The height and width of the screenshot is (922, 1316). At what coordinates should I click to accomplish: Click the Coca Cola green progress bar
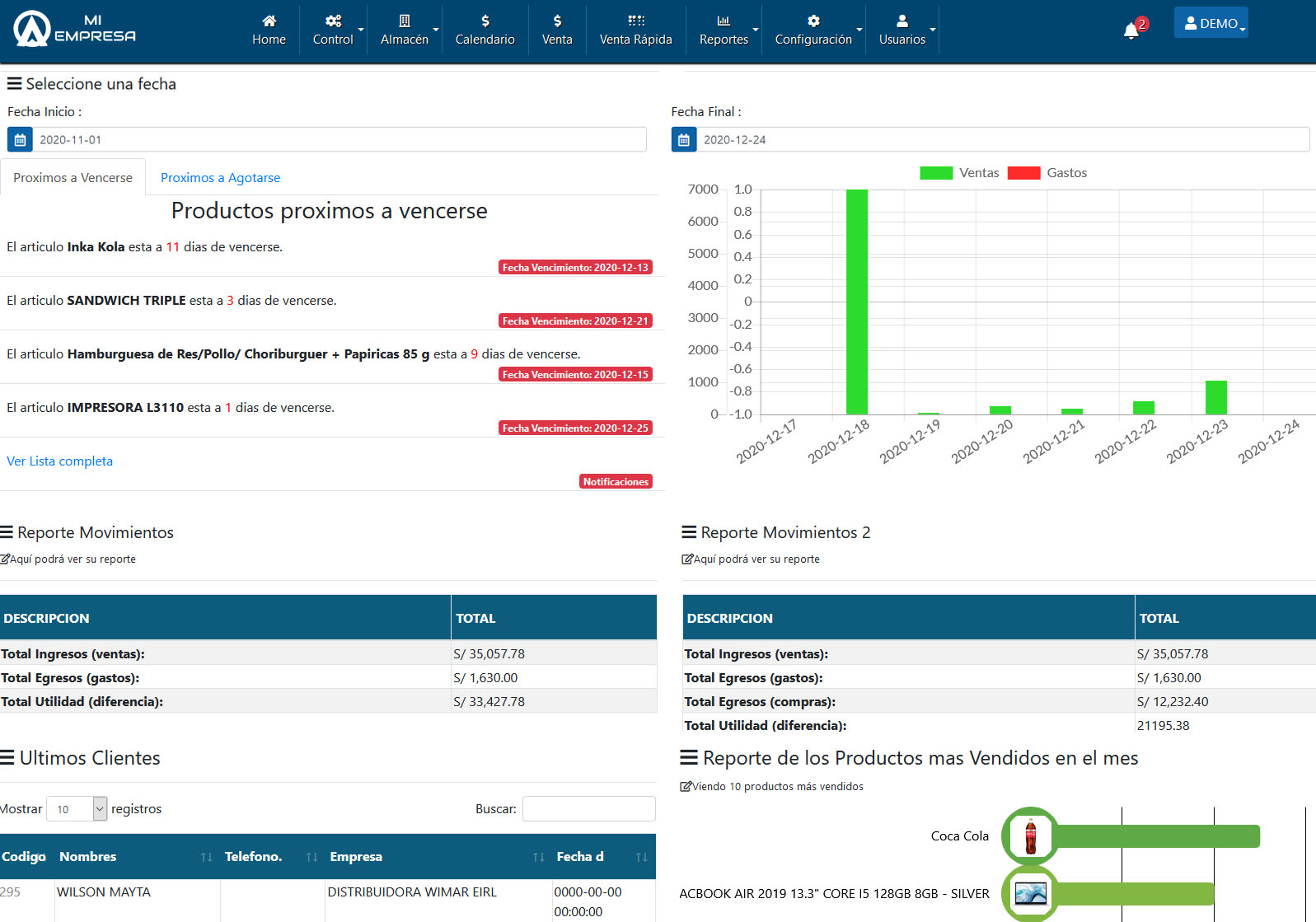click(1157, 836)
